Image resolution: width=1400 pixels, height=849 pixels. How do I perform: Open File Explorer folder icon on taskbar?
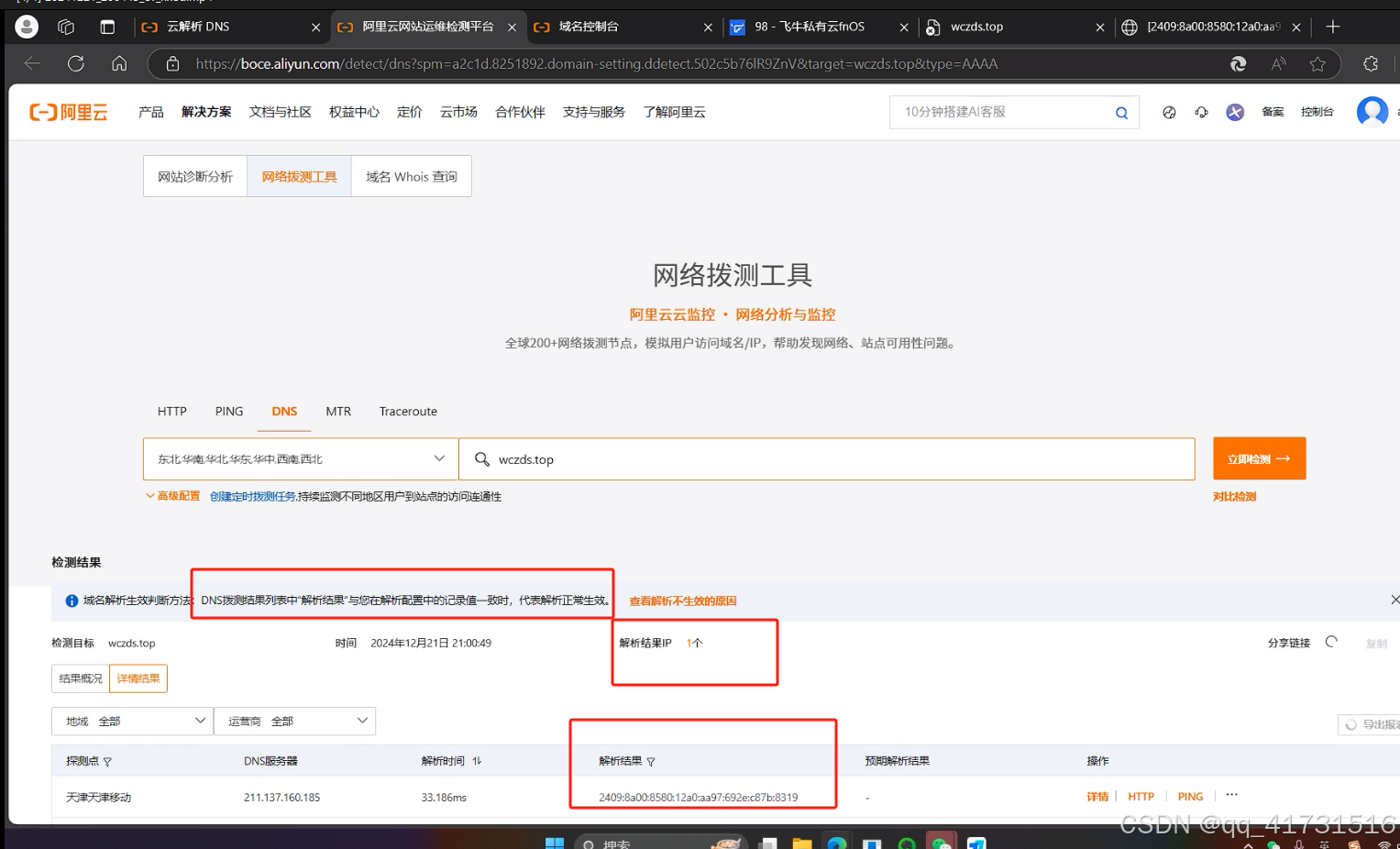click(x=802, y=843)
